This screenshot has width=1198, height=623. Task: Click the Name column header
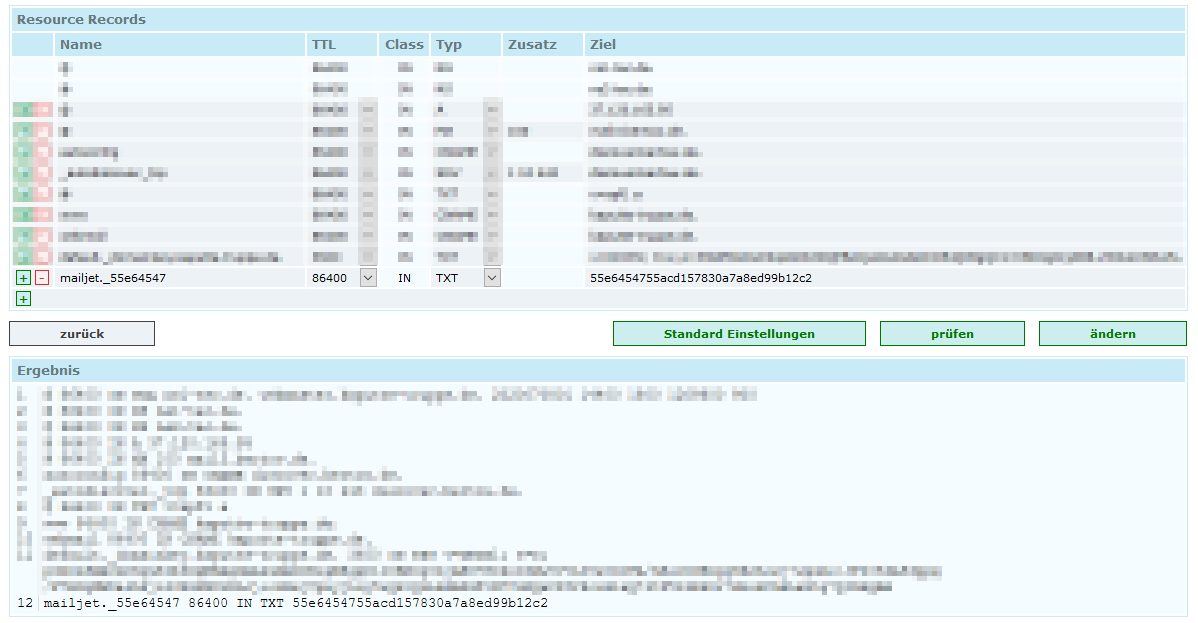click(x=81, y=45)
